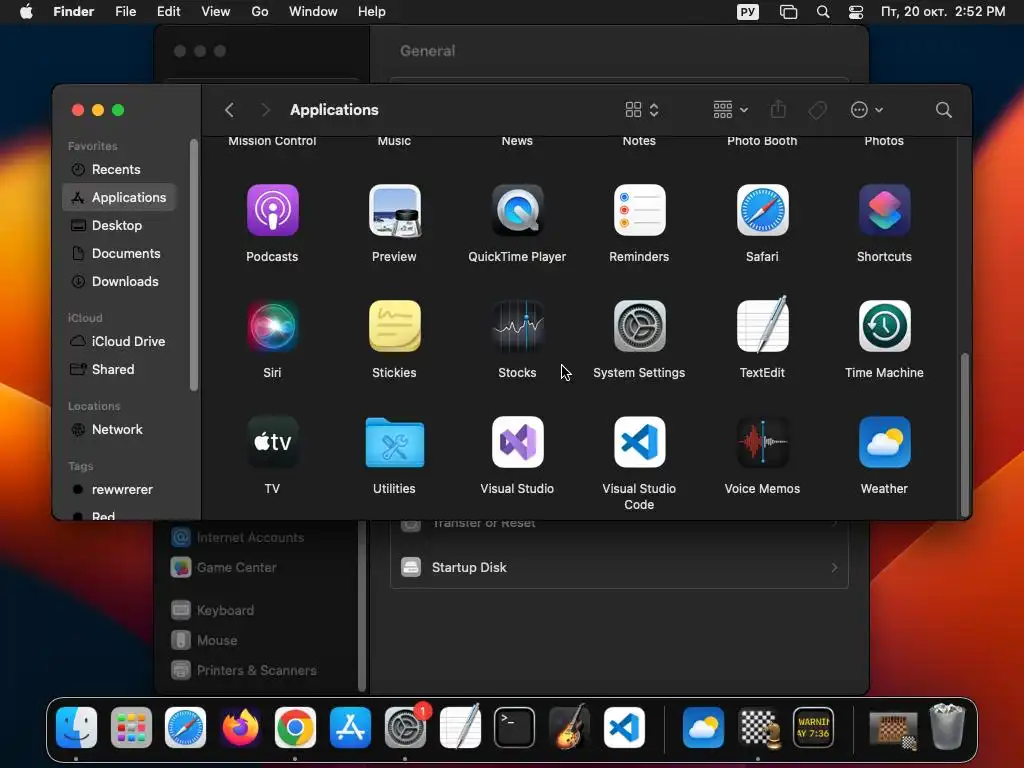Select Printers & Scanners in System Settings

[x=263, y=671]
